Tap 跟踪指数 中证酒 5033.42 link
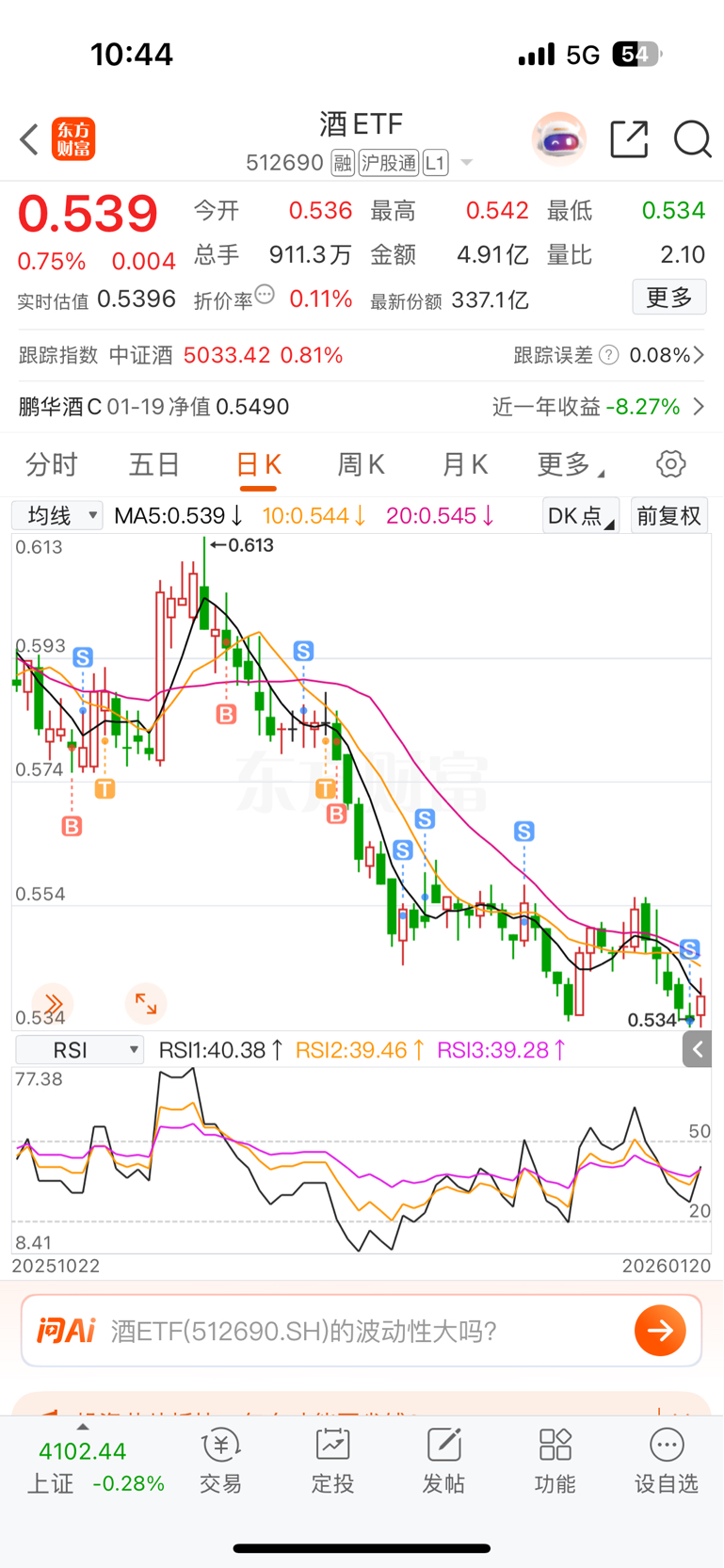724x1568 pixels. pos(181,355)
